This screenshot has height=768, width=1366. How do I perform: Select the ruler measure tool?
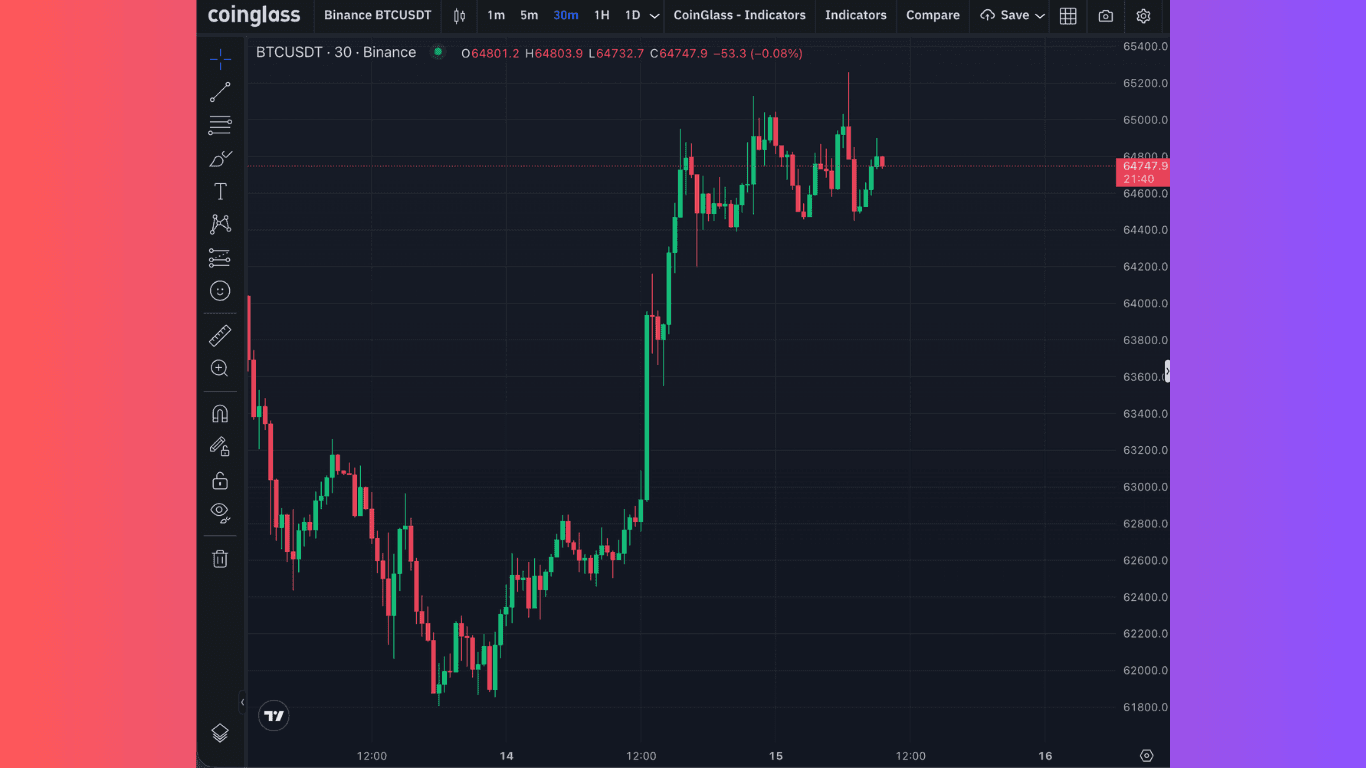[x=220, y=335]
